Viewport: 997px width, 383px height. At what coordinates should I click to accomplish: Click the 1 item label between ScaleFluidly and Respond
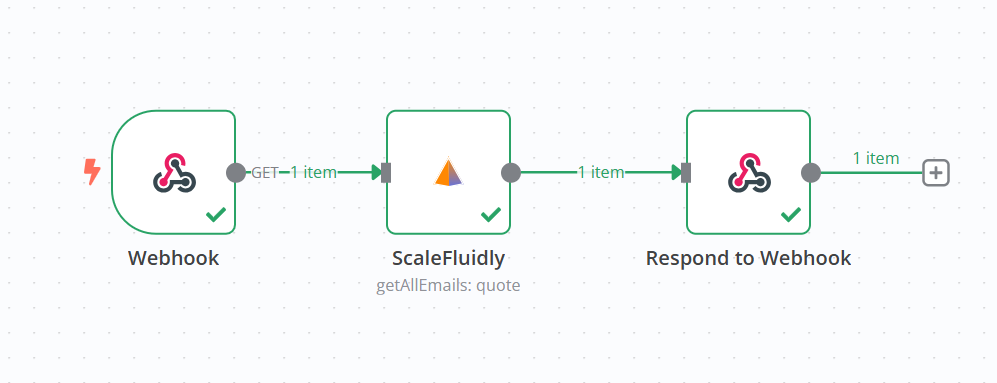click(x=601, y=172)
